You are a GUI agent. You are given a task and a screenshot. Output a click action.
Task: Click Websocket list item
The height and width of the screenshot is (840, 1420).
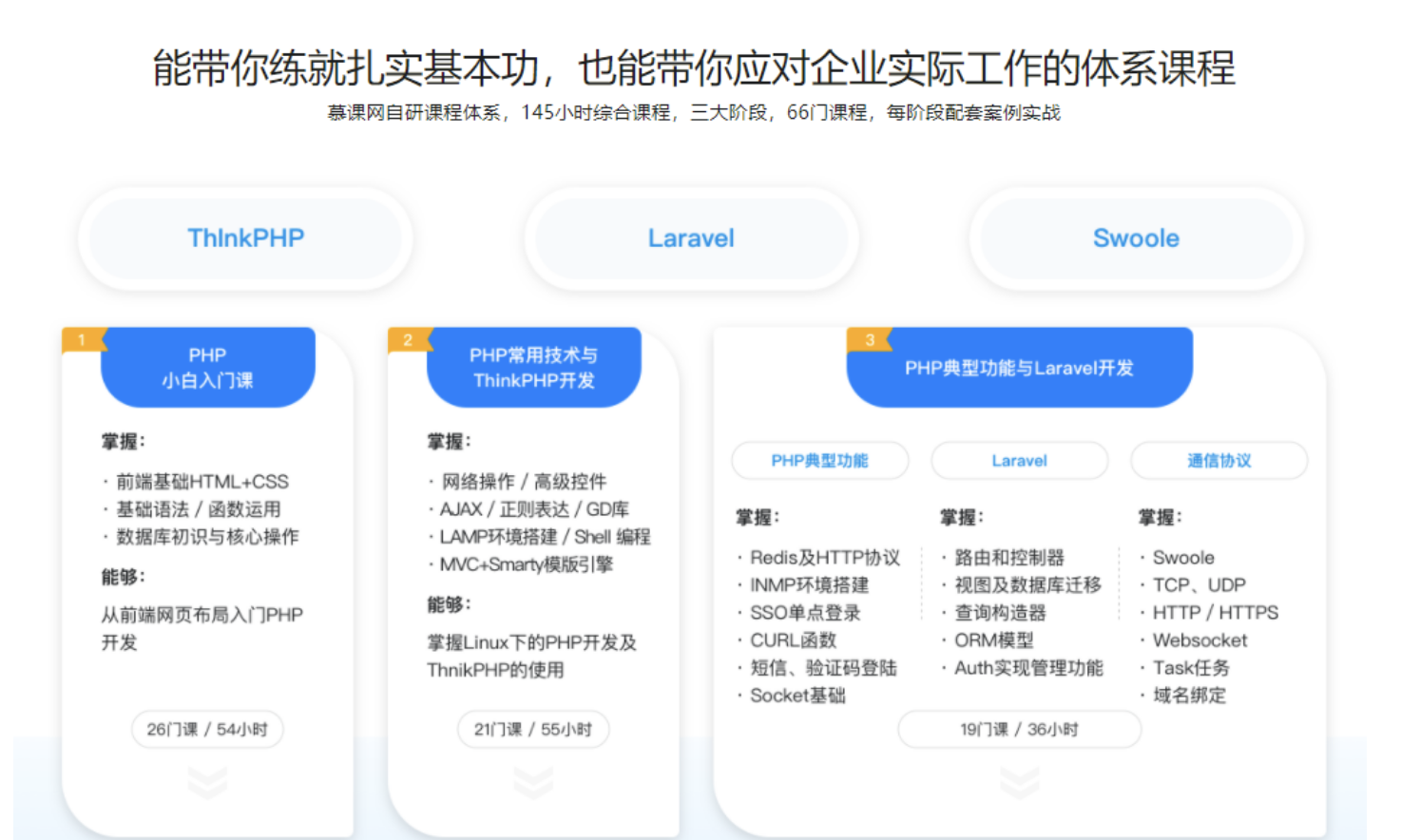pyautogui.click(x=1200, y=640)
